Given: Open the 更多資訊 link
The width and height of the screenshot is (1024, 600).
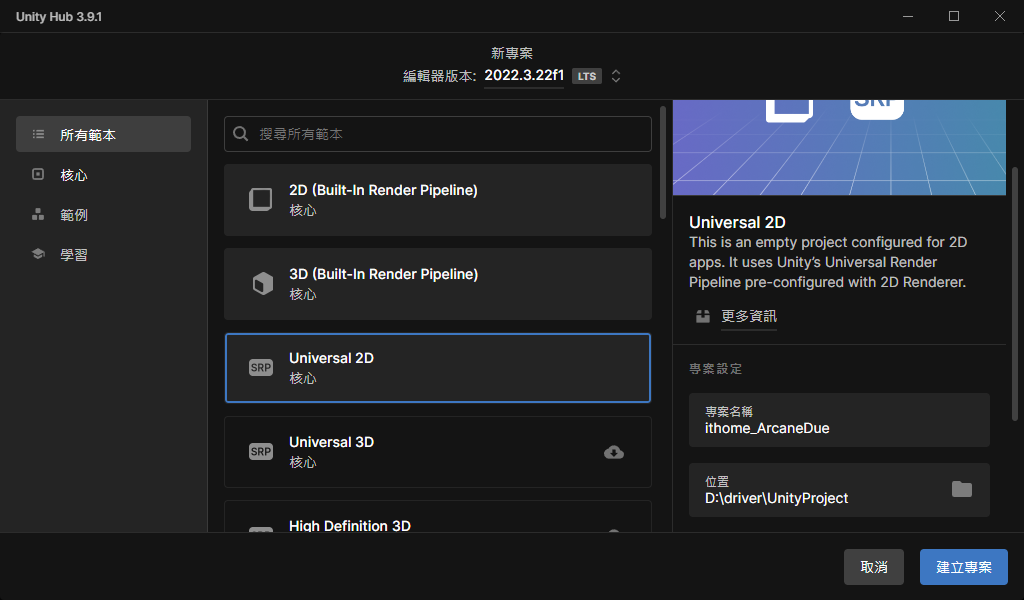Looking at the screenshot, I should (x=748, y=316).
